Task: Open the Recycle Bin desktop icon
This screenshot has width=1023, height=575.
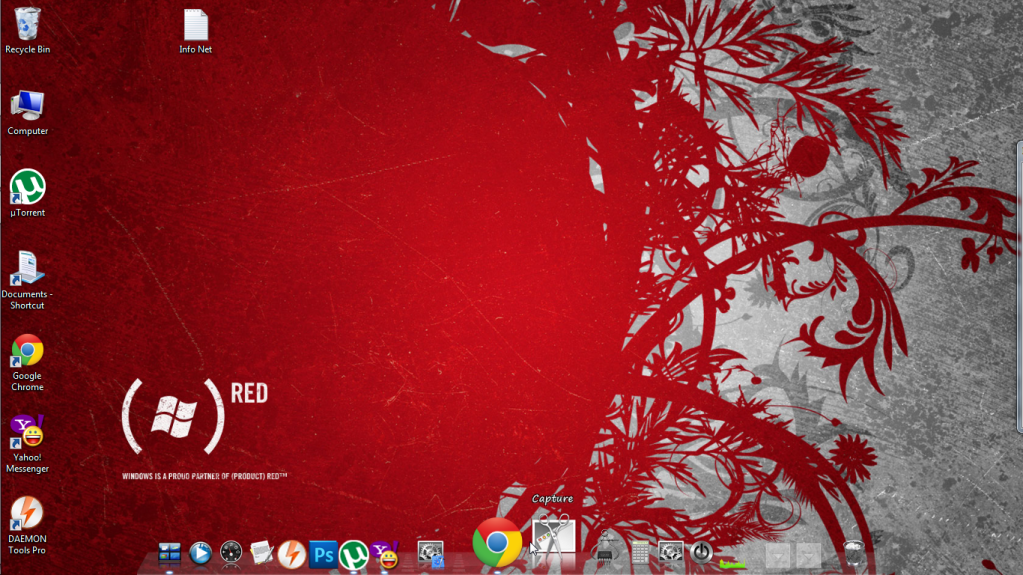Action: [27, 30]
